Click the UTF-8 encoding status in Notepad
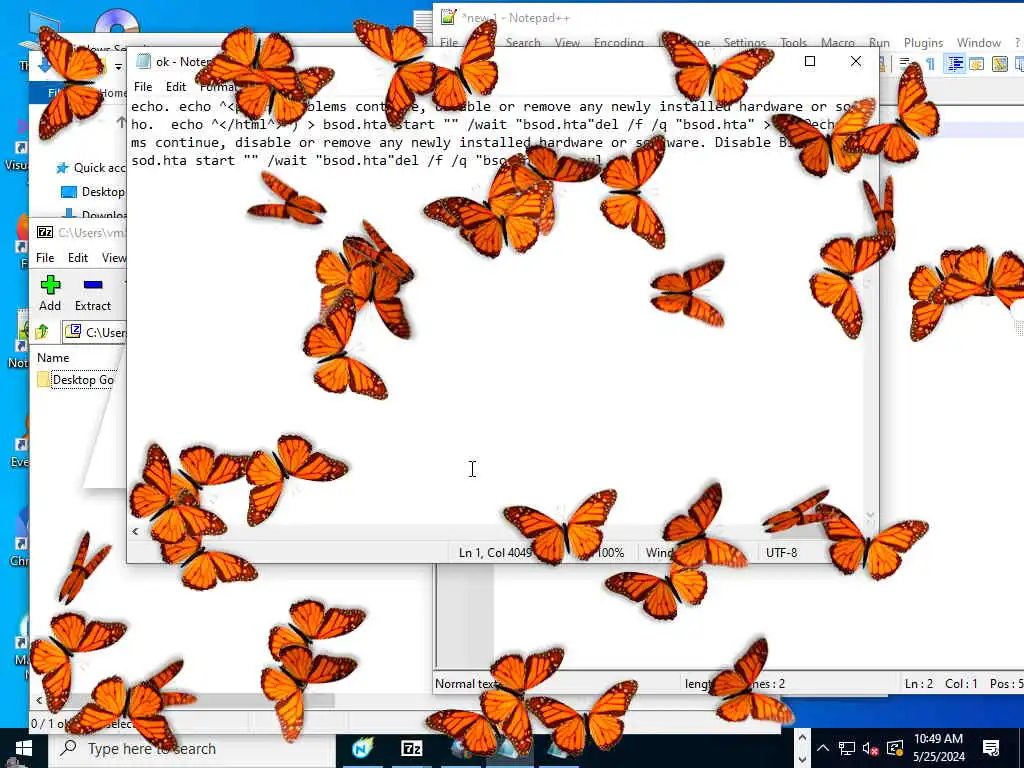The image size is (1024, 768). [x=781, y=552]
